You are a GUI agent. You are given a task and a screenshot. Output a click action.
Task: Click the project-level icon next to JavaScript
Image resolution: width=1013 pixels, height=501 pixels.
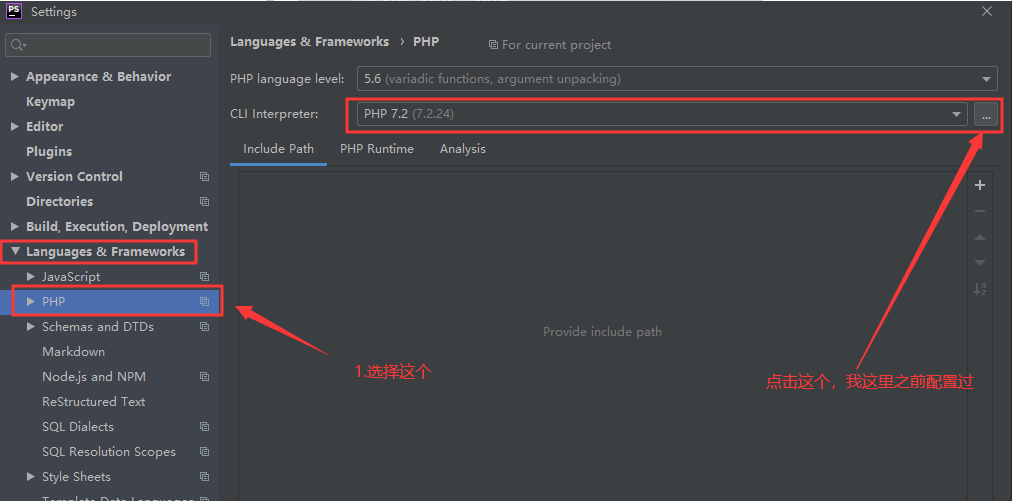click(204, 277)
